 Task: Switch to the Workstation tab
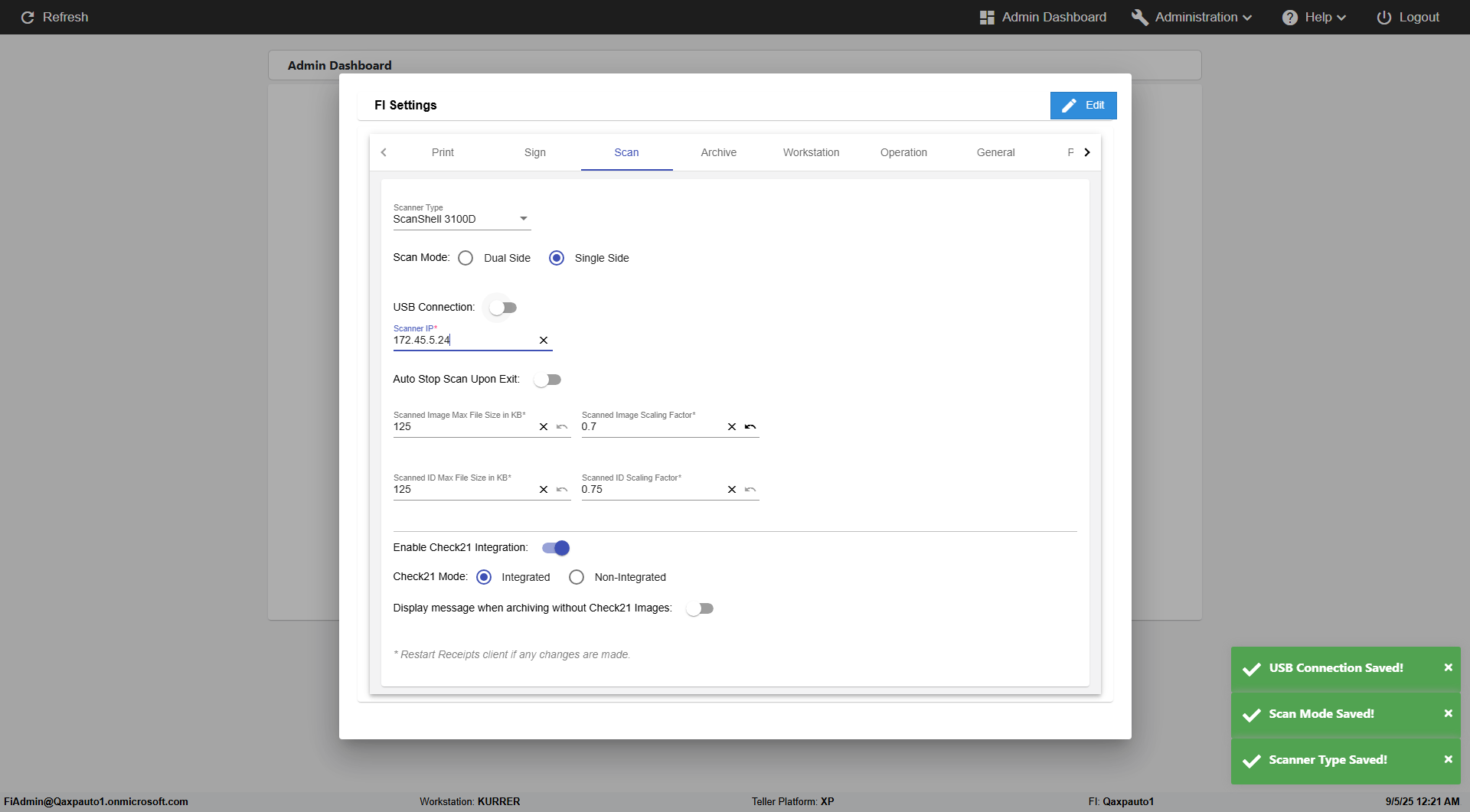[x=811, y=152]
